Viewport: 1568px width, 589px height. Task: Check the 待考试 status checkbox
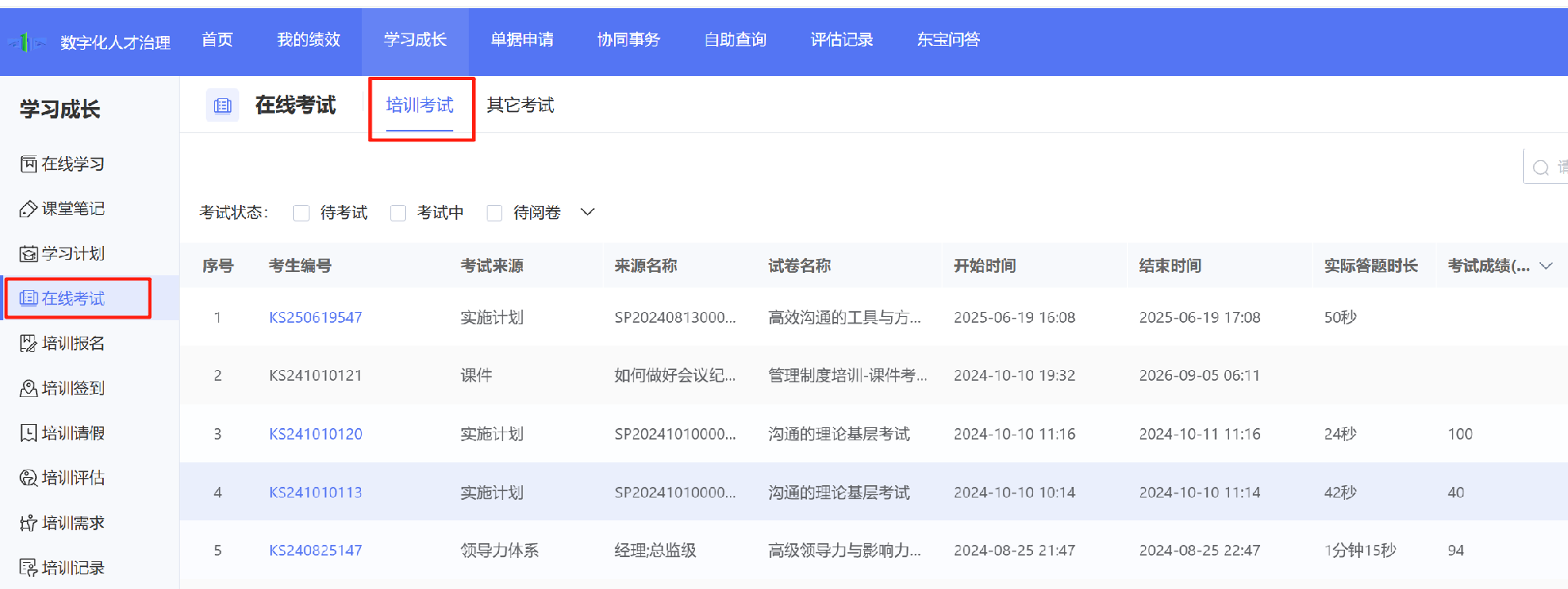tap(301, 213)
